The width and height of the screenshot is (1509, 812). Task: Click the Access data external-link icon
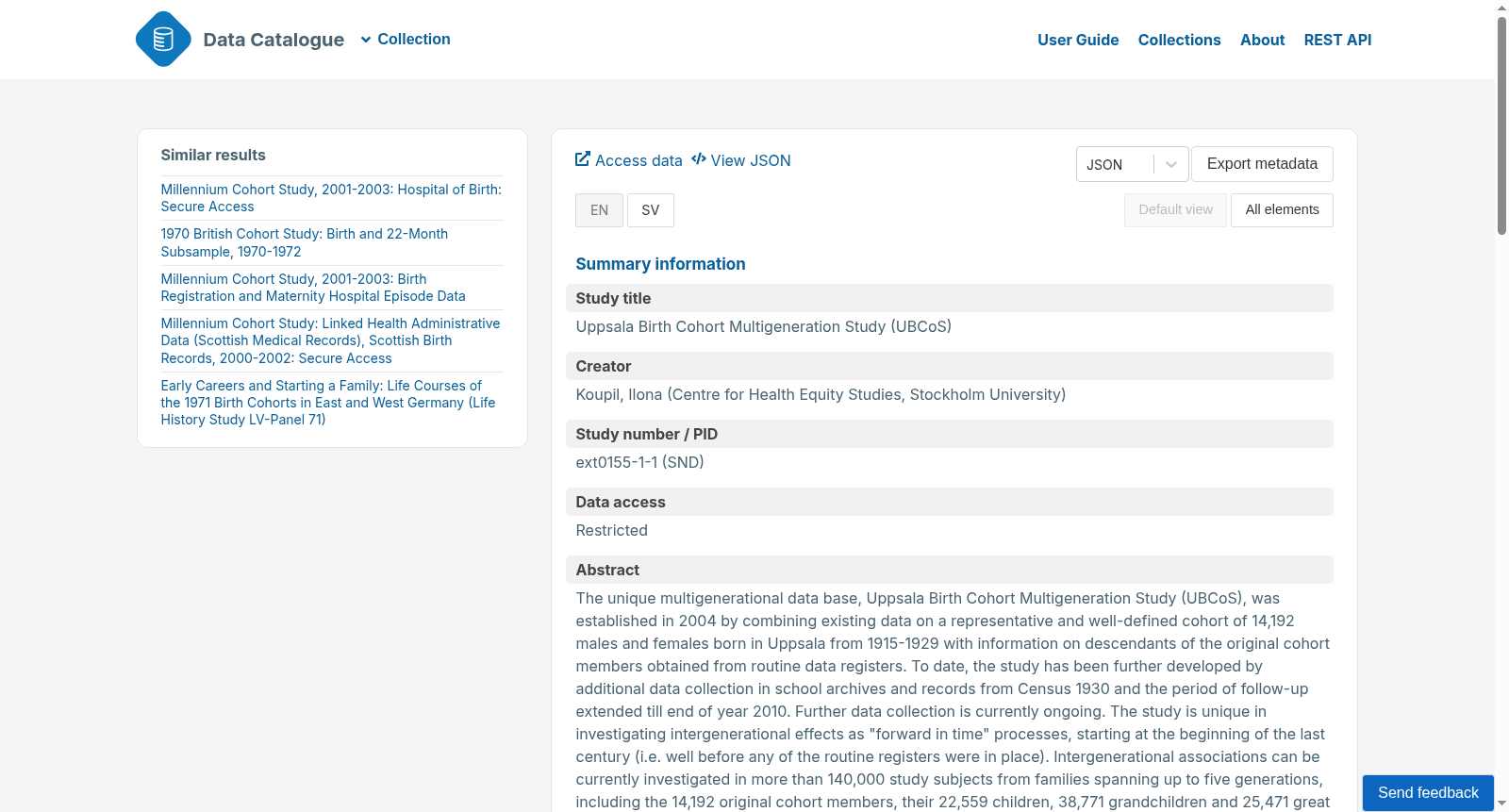tap(583, 159)
